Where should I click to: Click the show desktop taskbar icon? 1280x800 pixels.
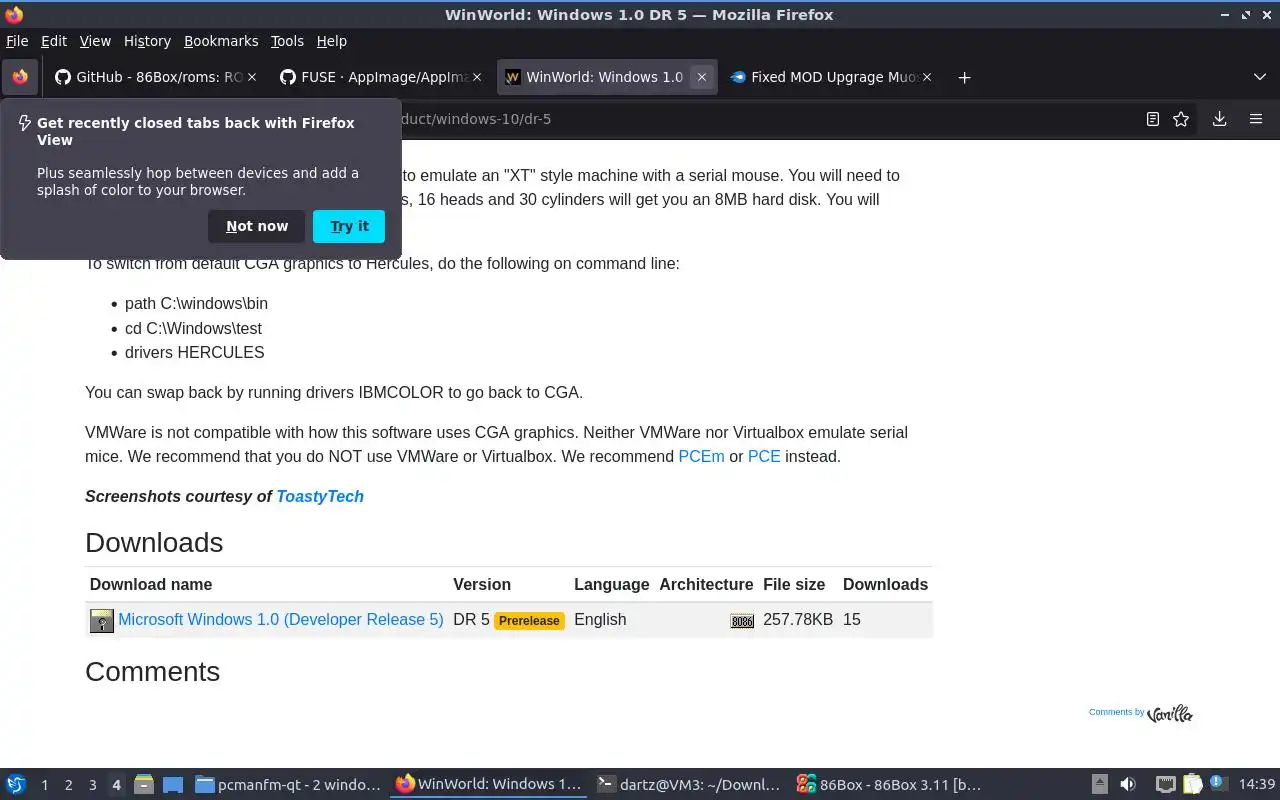(x=173, y=784)
